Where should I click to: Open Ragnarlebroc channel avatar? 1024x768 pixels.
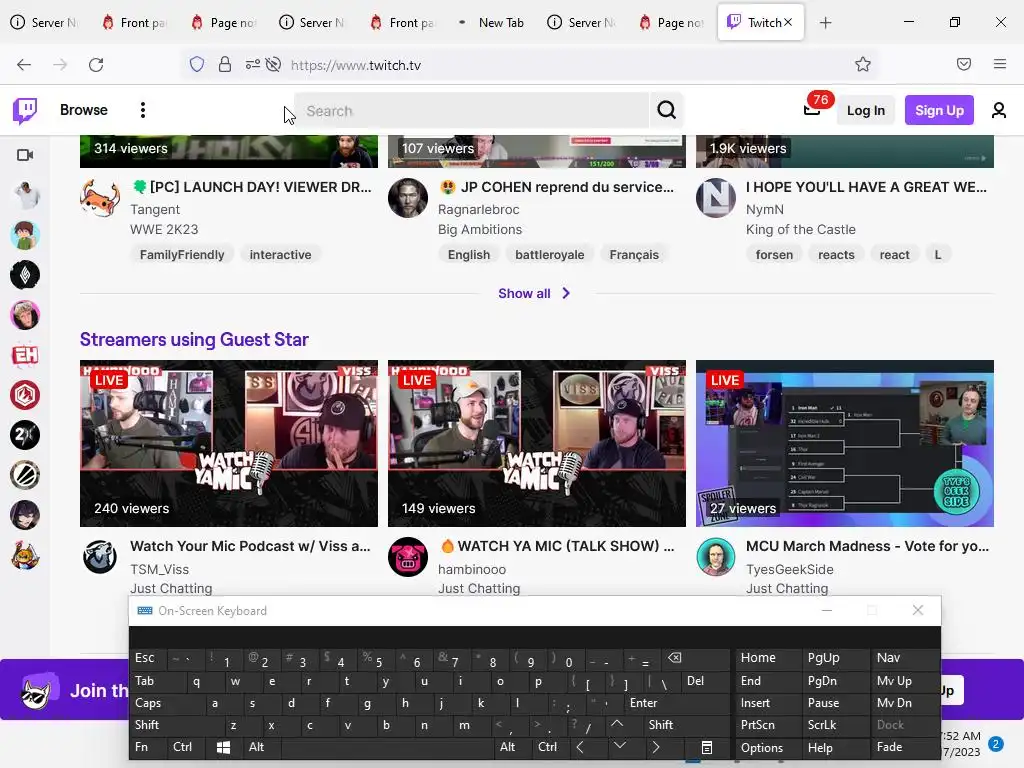(x=408, y=198)
